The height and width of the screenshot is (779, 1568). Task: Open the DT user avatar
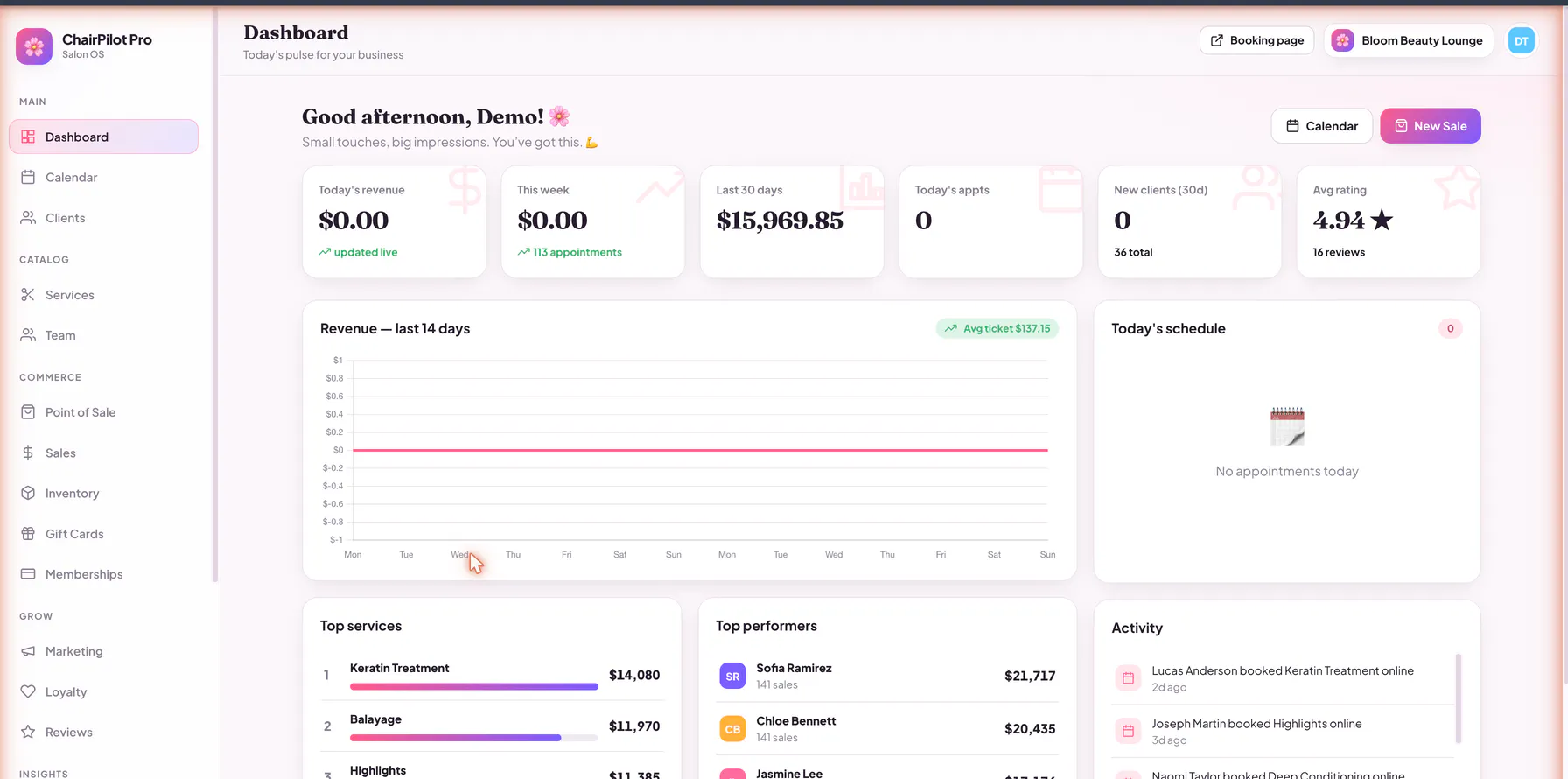click(x=1522, y=40)
